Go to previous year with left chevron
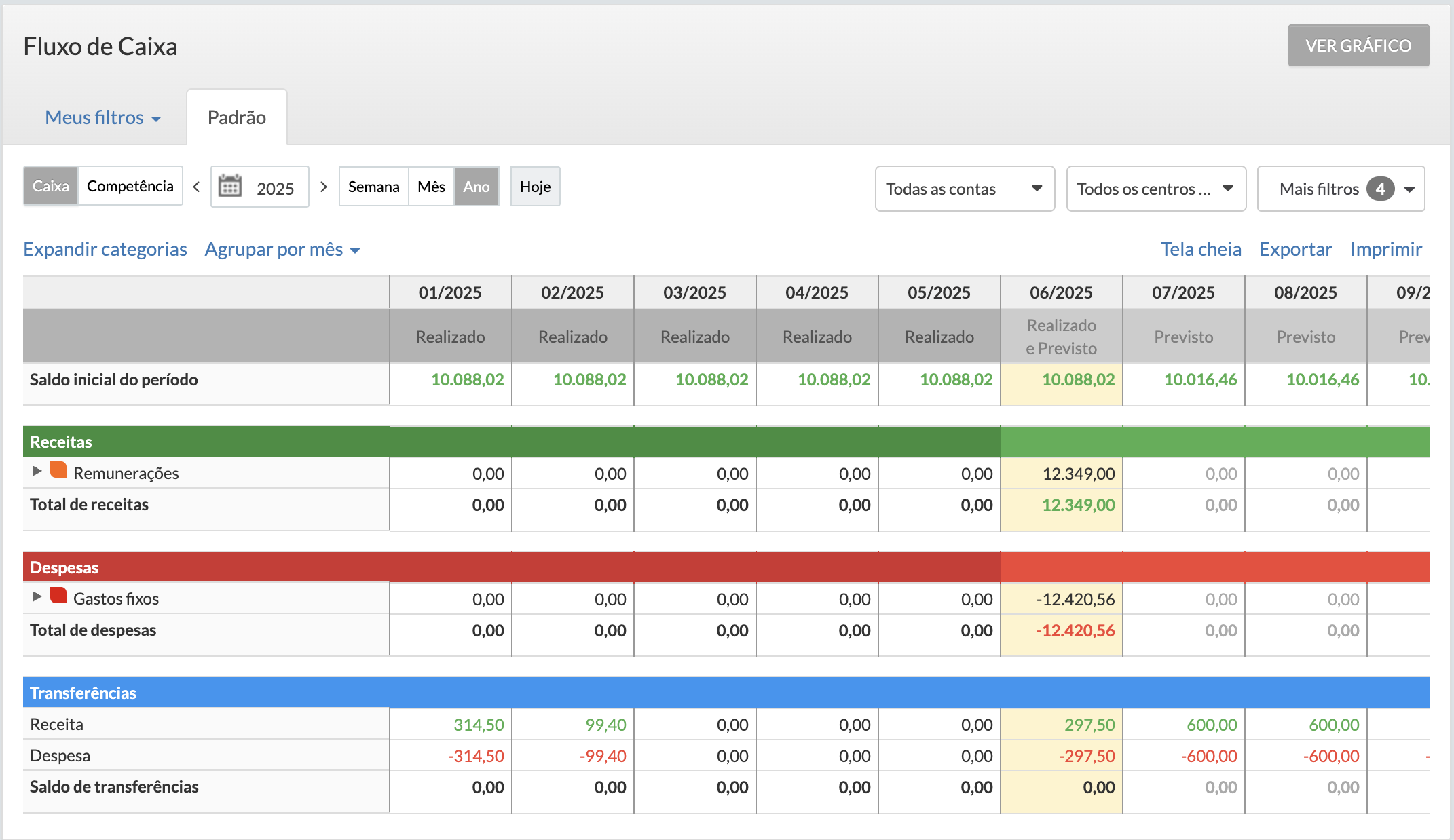 click(197, 187)
